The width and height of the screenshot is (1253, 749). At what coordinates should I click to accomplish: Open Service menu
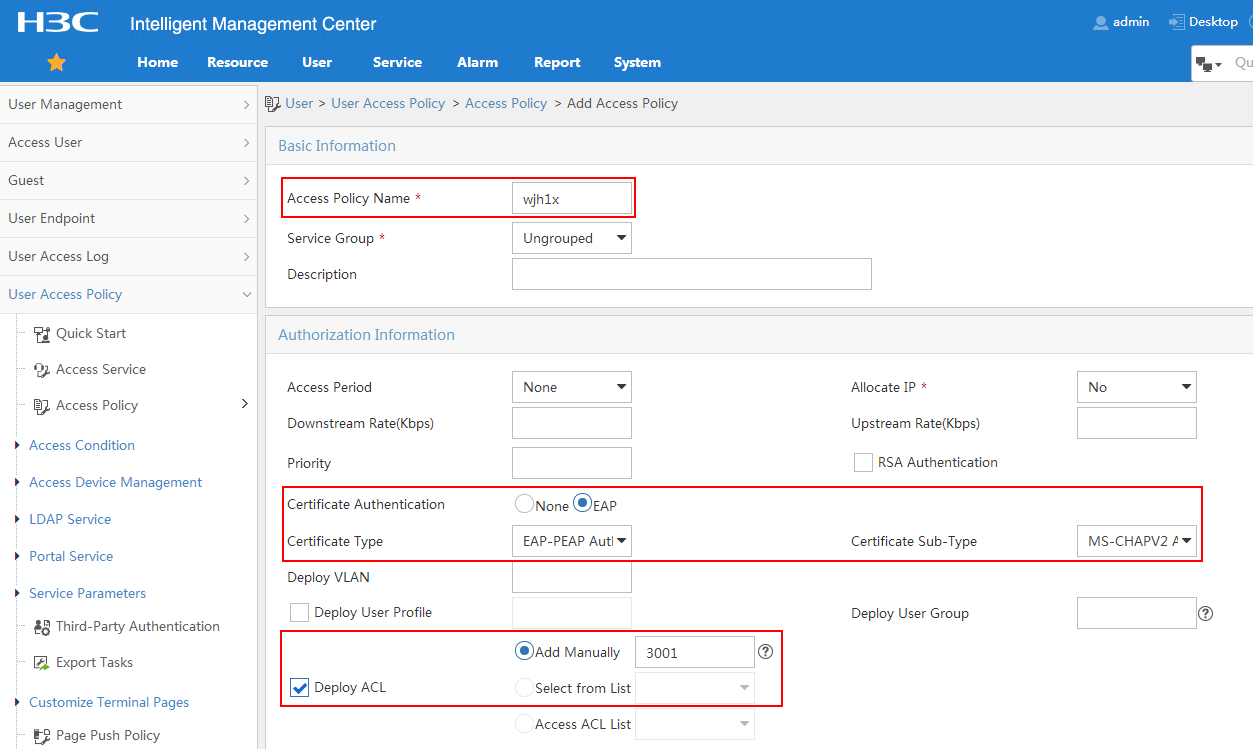pyautogui.click(x=397, y=62)
